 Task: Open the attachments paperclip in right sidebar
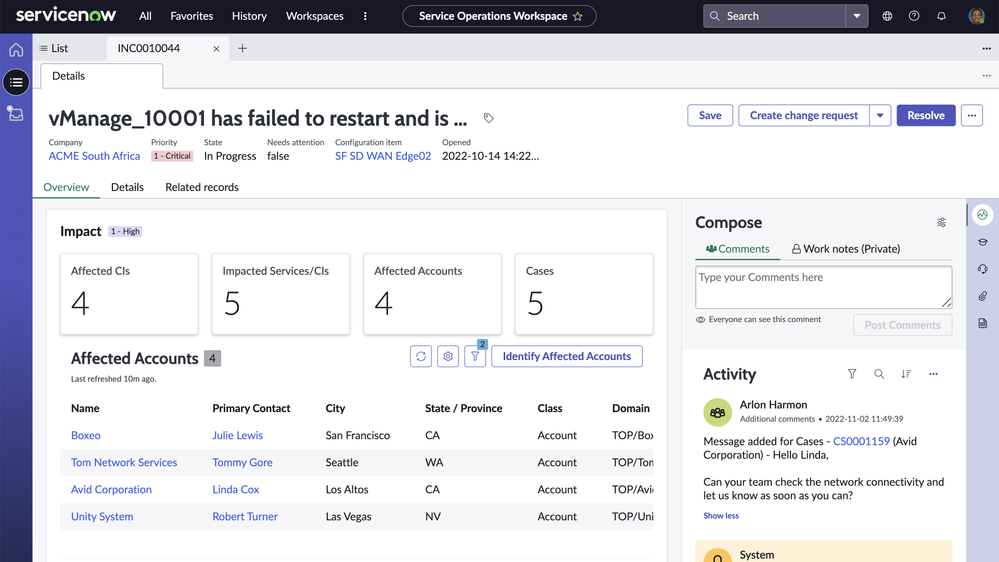982,296
